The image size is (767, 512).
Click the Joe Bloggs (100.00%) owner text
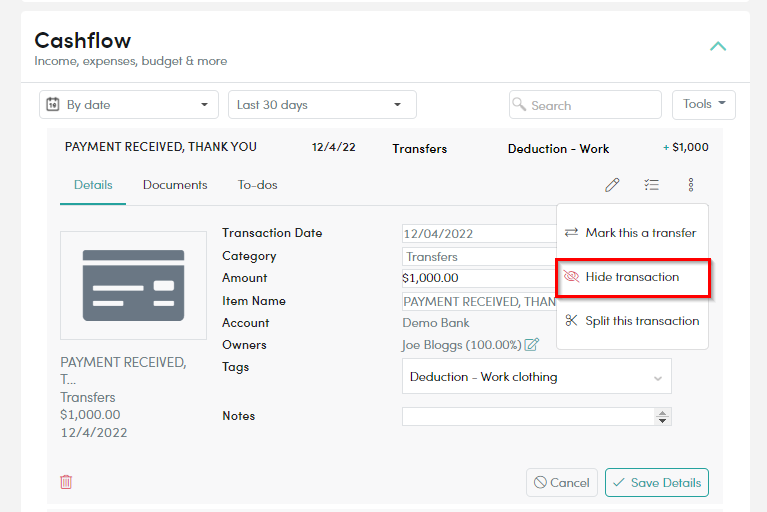pyautogui.click(x=462, y=345)
